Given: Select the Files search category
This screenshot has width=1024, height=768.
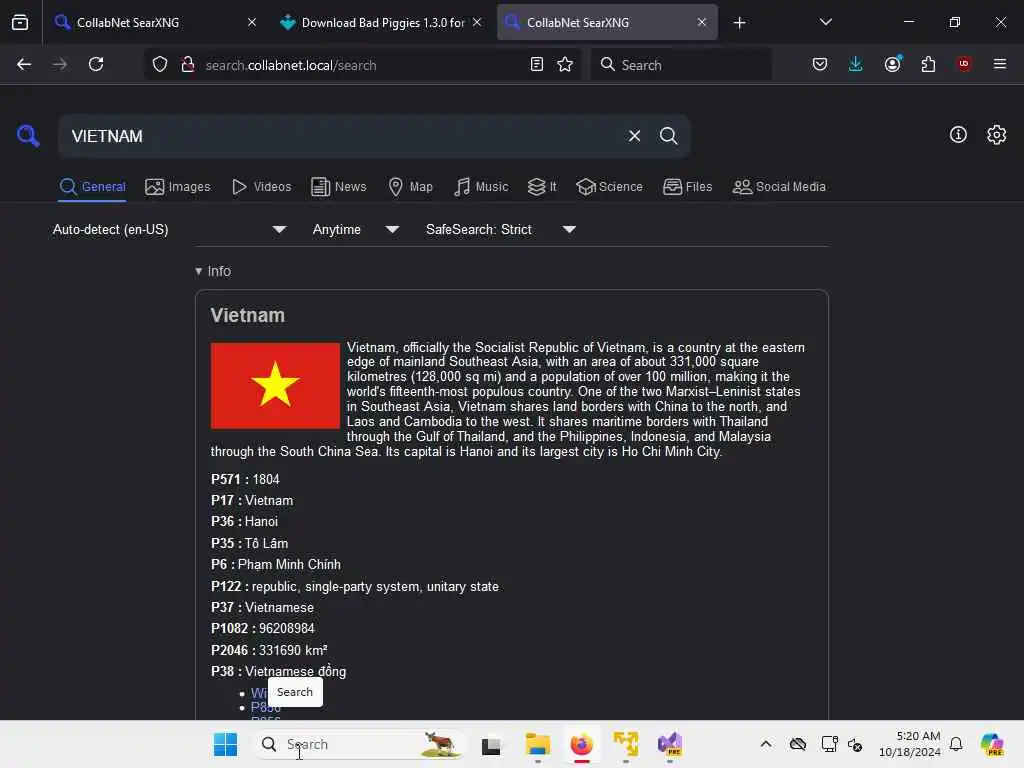Looking at the screenshot, I should [x=688, y=187].
